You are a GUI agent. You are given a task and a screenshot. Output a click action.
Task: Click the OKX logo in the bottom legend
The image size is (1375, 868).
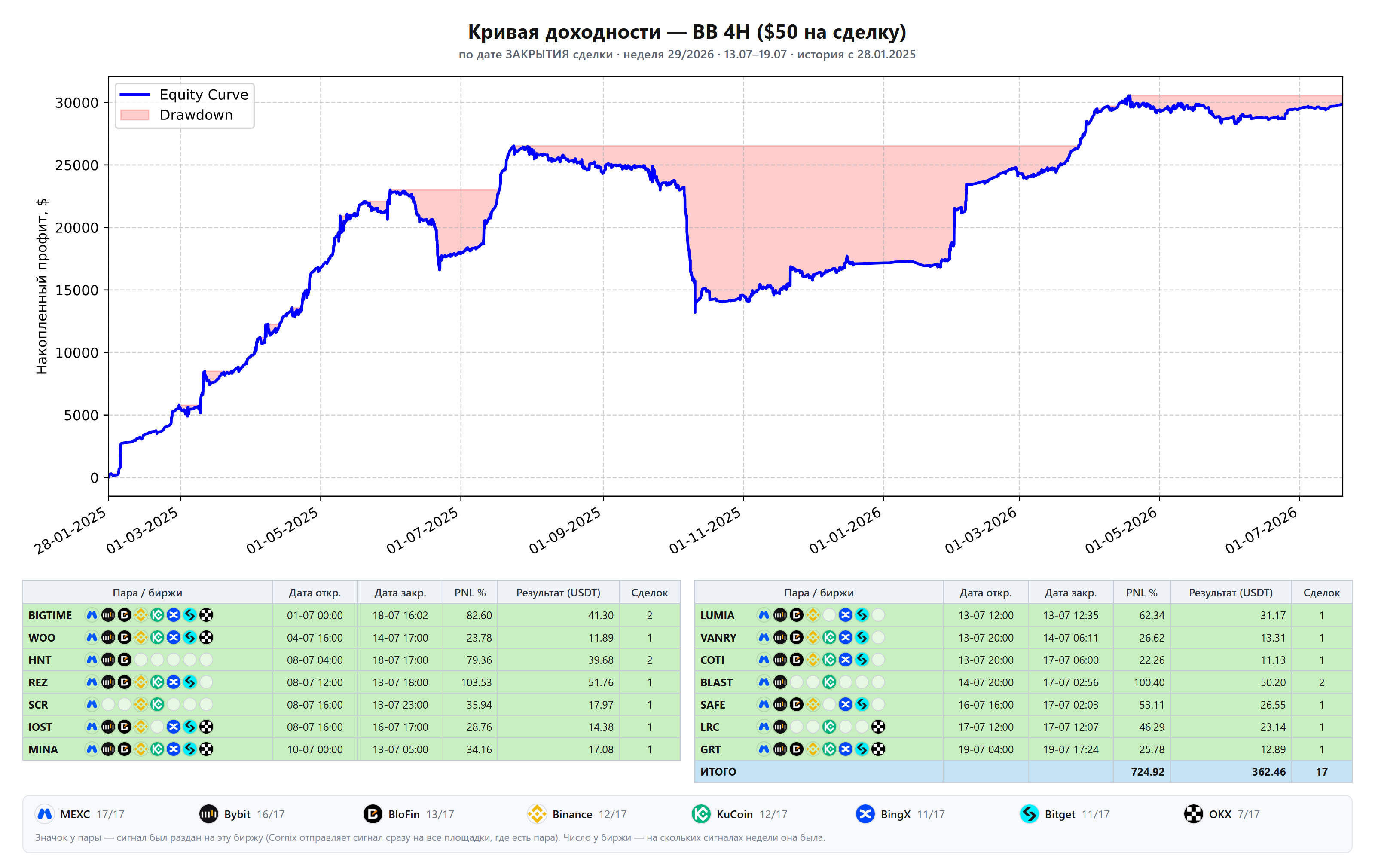[x=1193, y=814]
